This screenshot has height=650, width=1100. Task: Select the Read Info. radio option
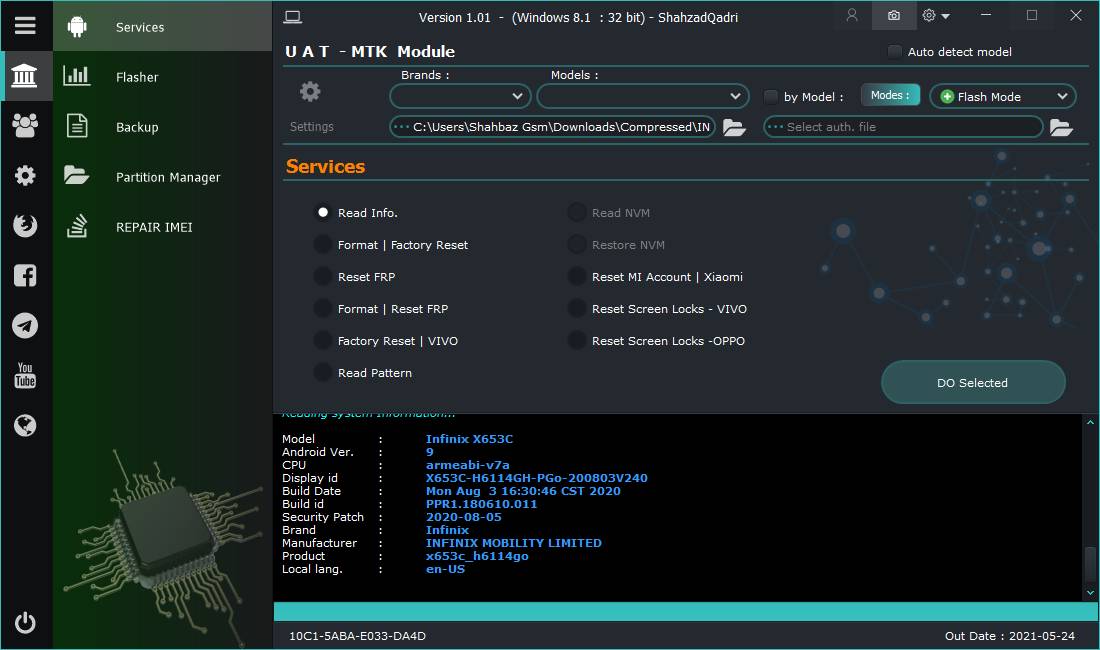323,212
